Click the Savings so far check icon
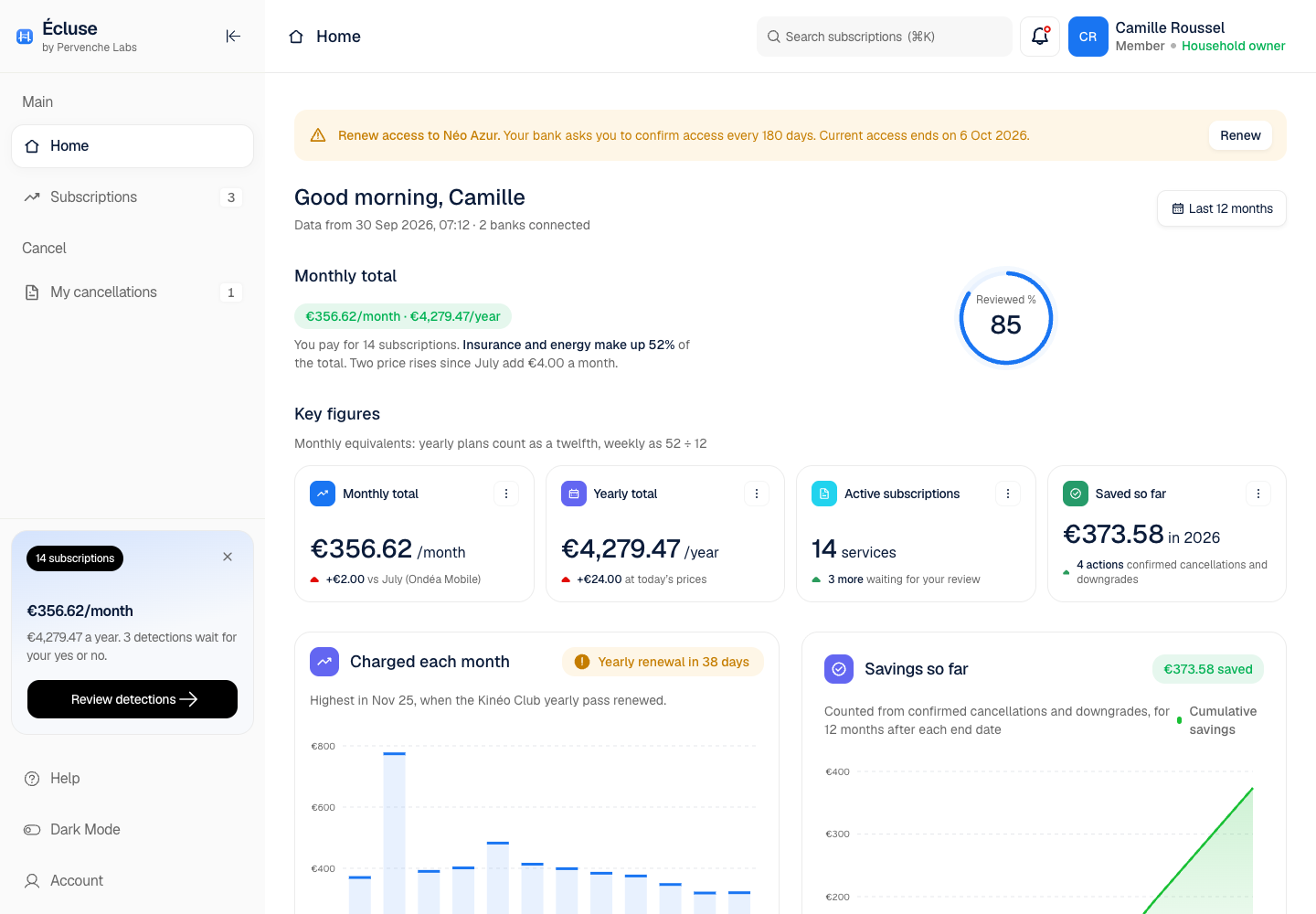The image size is (1316, 914). 839,669
